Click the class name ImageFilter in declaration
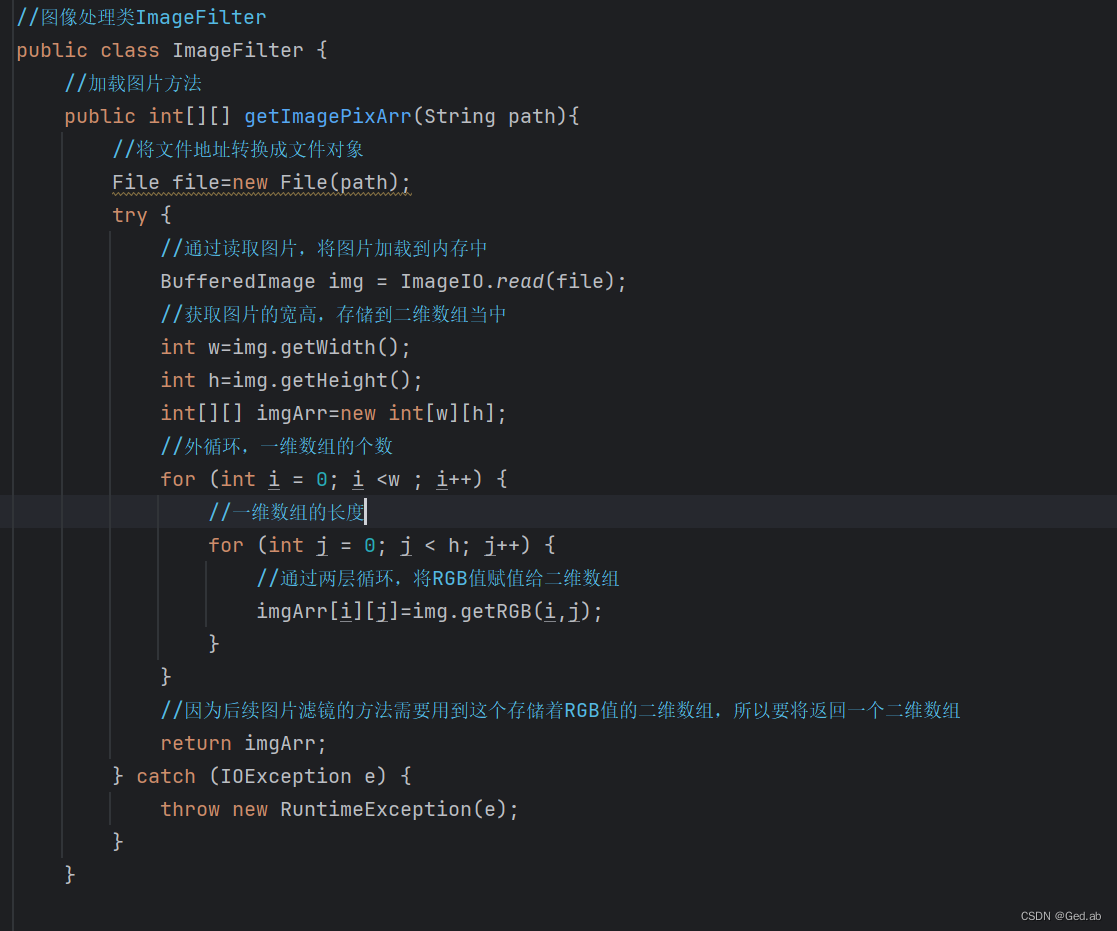 coord(238,51)
